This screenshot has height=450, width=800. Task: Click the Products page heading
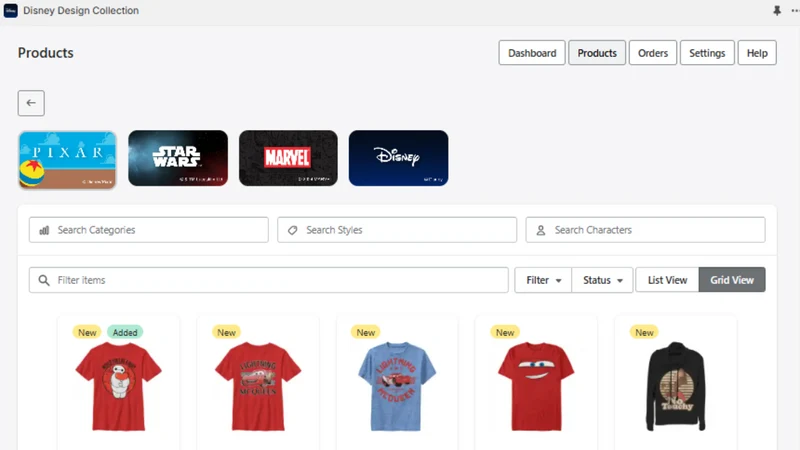(45, 53)
